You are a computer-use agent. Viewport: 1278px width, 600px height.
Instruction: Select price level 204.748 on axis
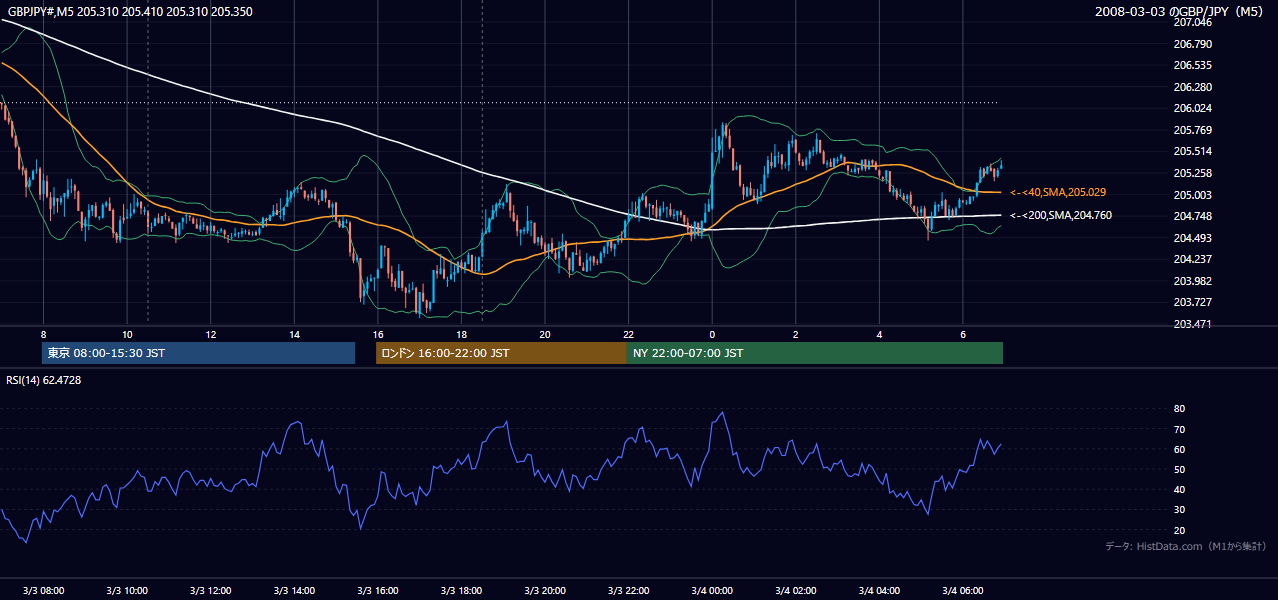point(1192,216)
